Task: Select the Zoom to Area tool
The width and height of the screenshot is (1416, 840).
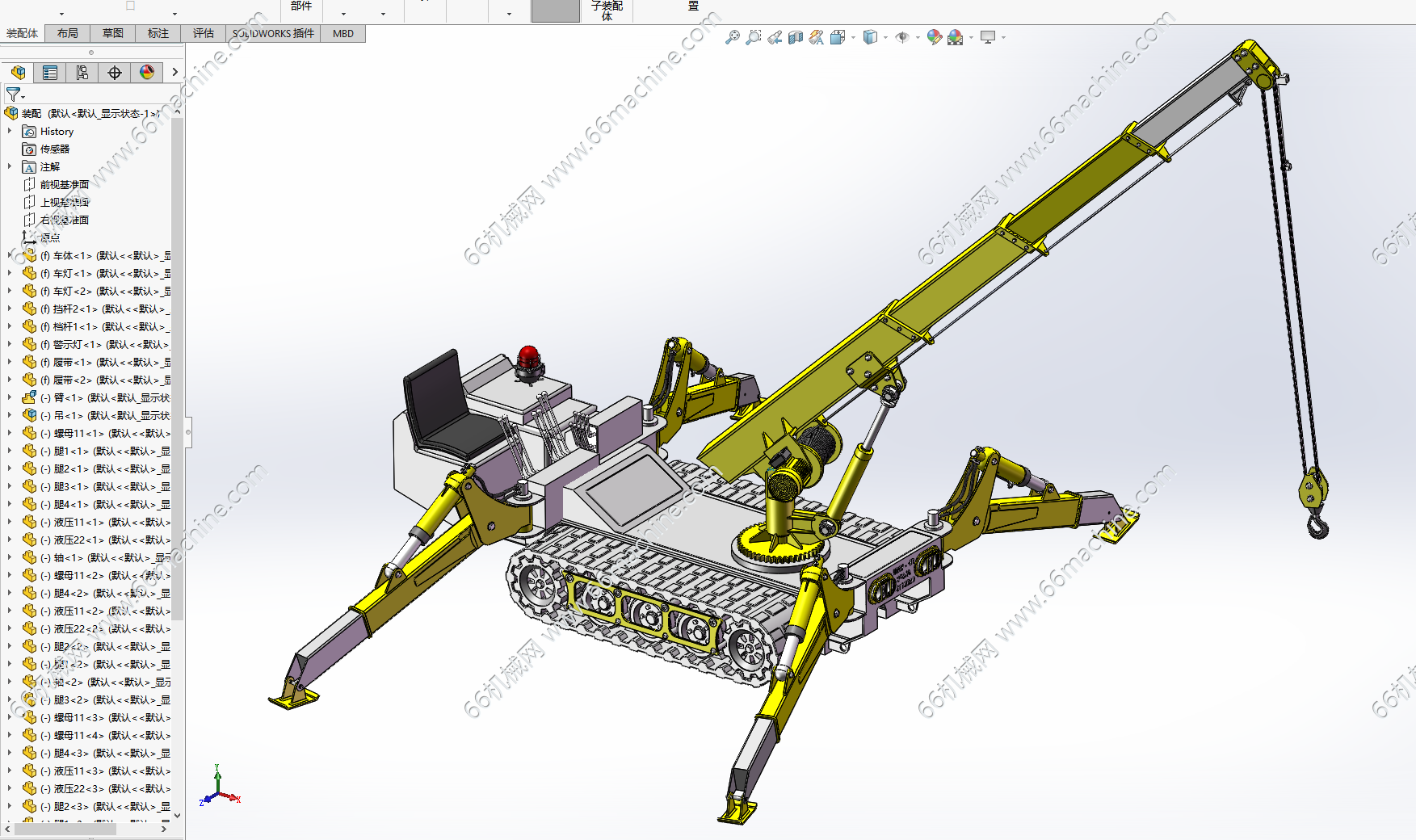Action: (x=753, y=37)
